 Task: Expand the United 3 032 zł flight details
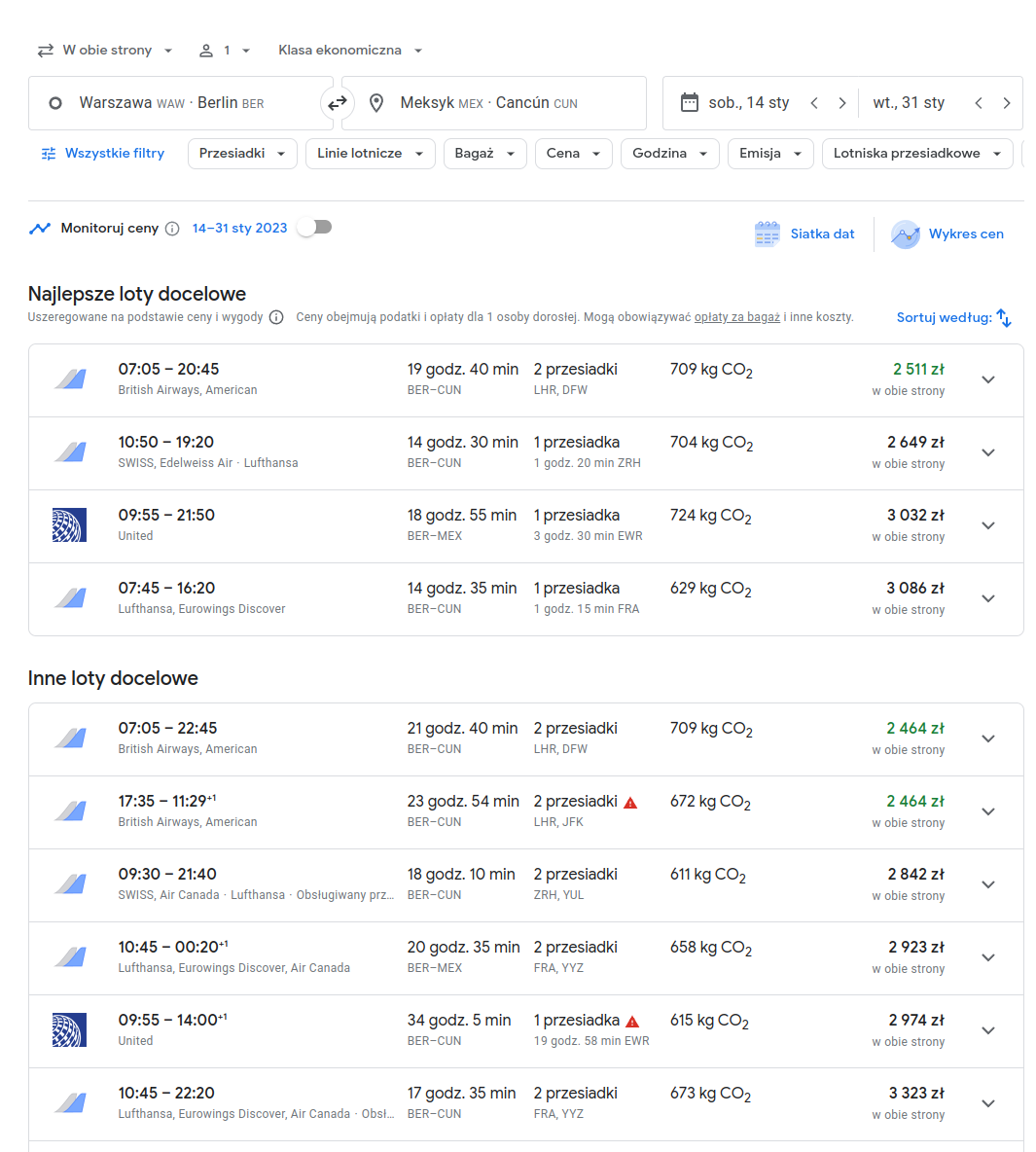pos(988,526)
